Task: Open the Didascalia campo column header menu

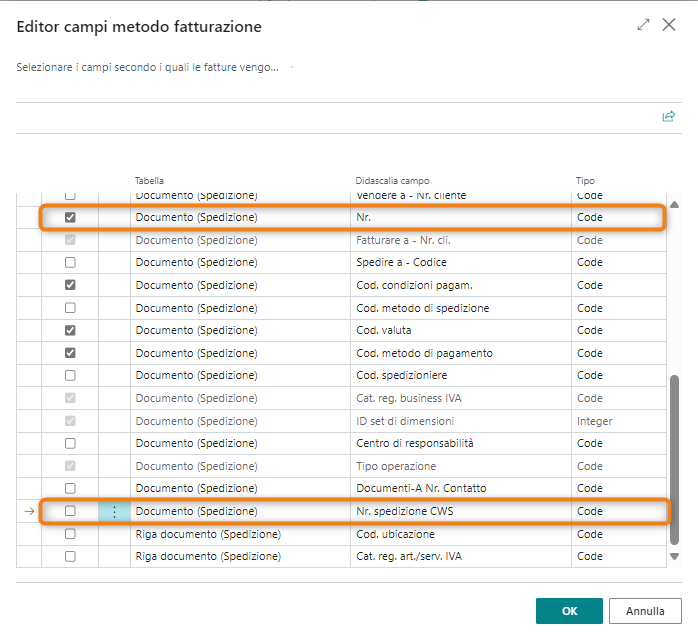Action: coord(392,181)
